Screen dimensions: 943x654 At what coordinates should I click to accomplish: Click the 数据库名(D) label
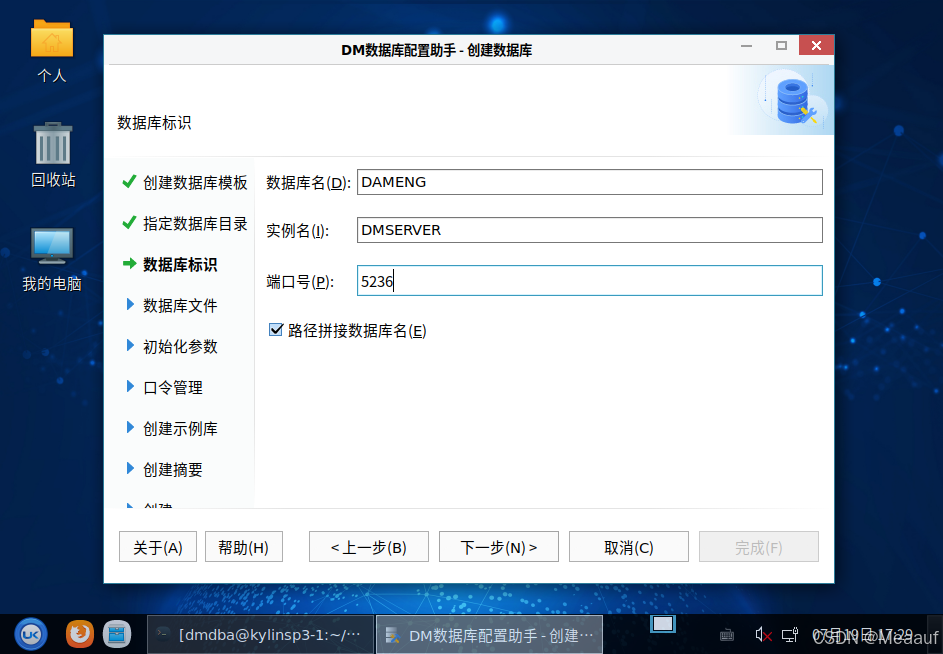pos(308,182)
